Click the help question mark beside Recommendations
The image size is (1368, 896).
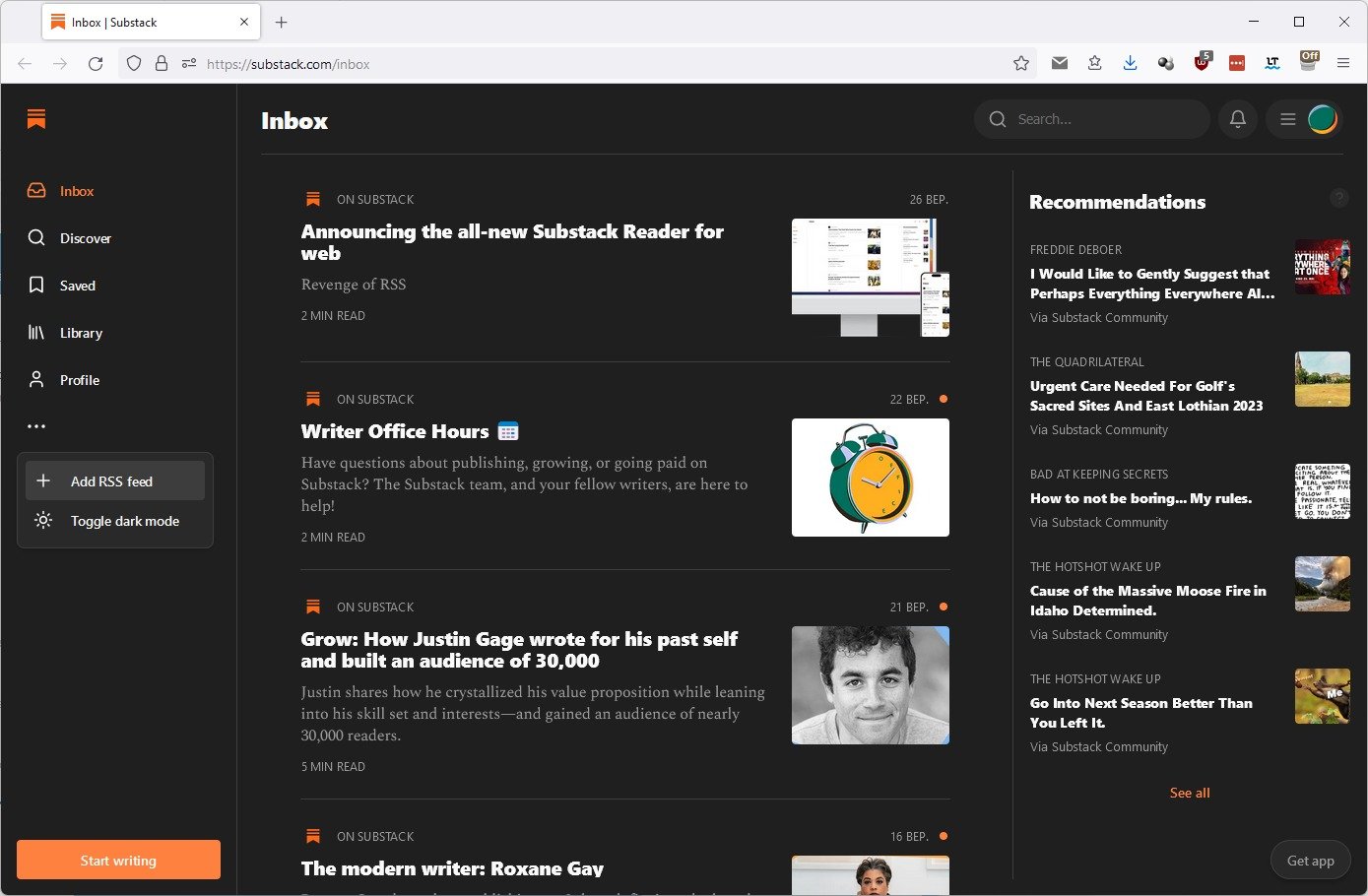[1339, 198]
